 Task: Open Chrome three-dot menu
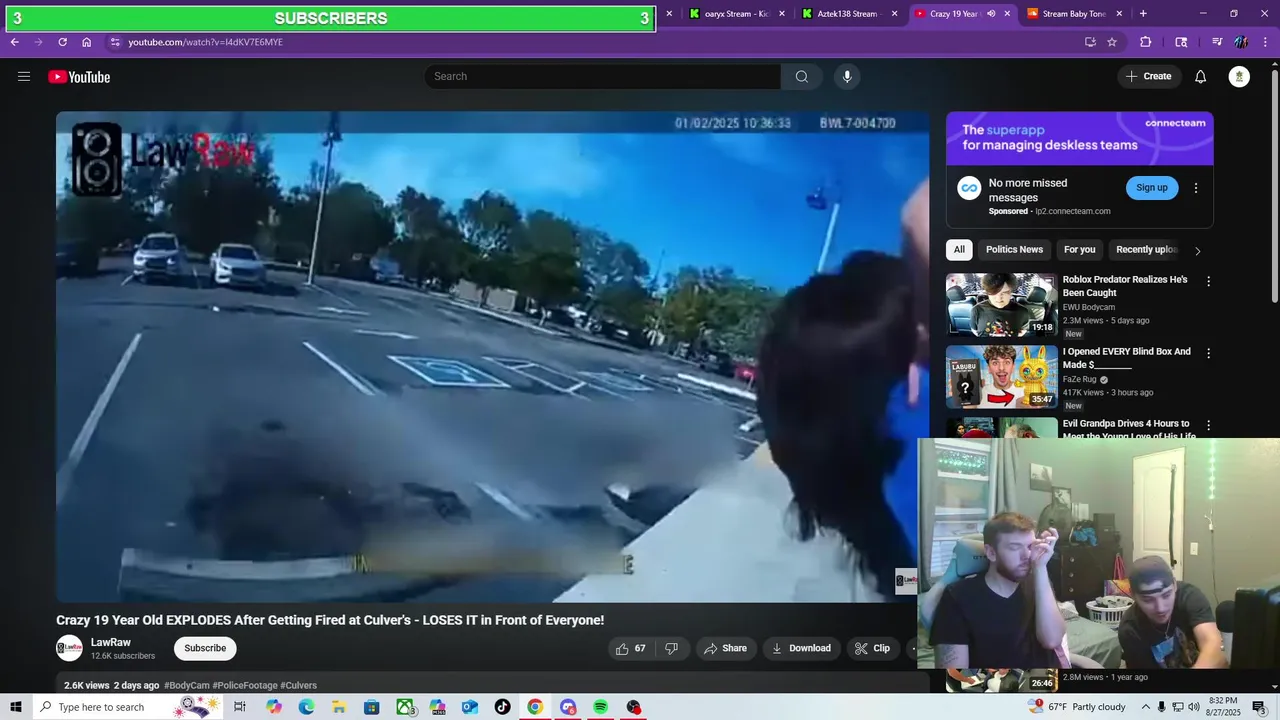click(x=1264, y=42)
